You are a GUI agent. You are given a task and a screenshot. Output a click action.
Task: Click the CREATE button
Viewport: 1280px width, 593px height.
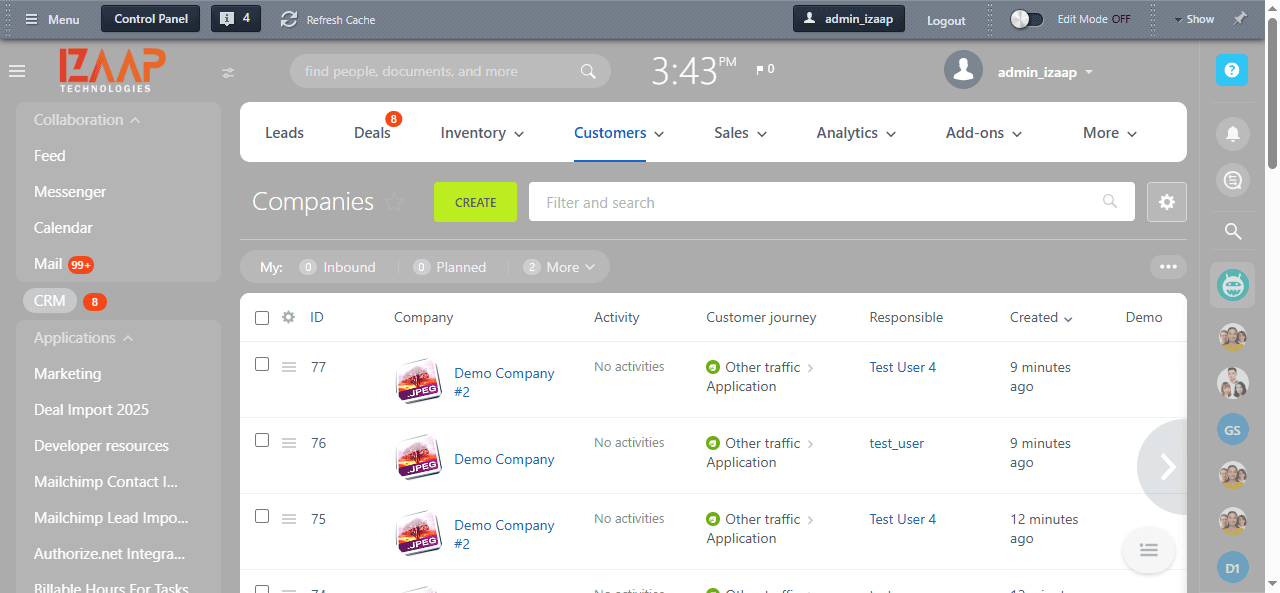[475, 201]
